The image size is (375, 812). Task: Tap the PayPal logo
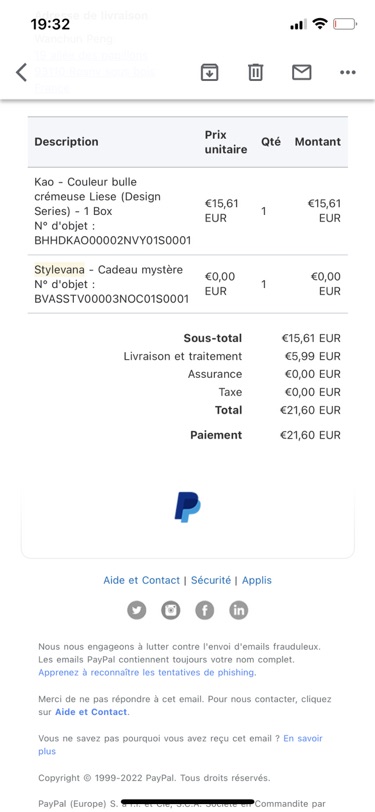coord(188,506)
